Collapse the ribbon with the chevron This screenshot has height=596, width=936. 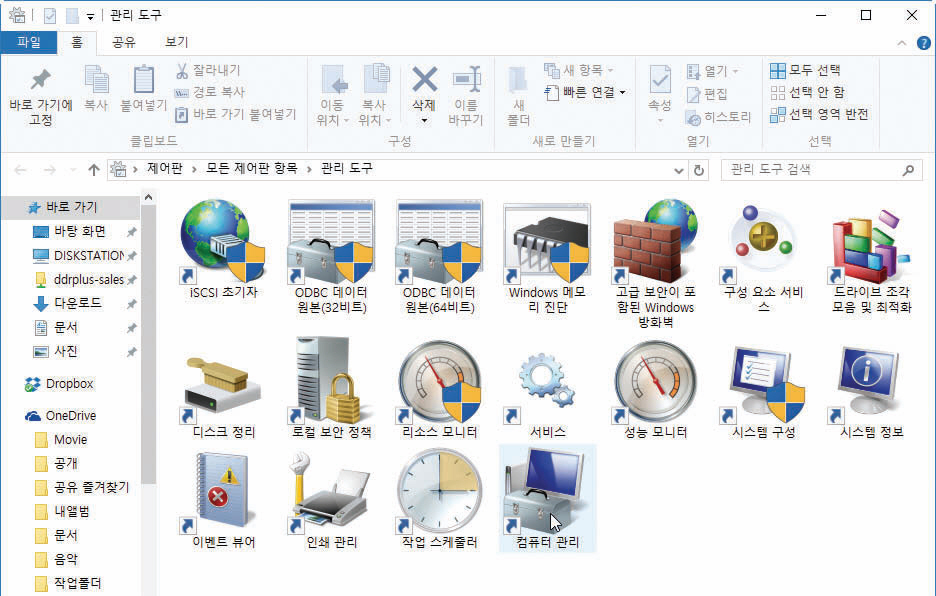[x=902, y=43]
